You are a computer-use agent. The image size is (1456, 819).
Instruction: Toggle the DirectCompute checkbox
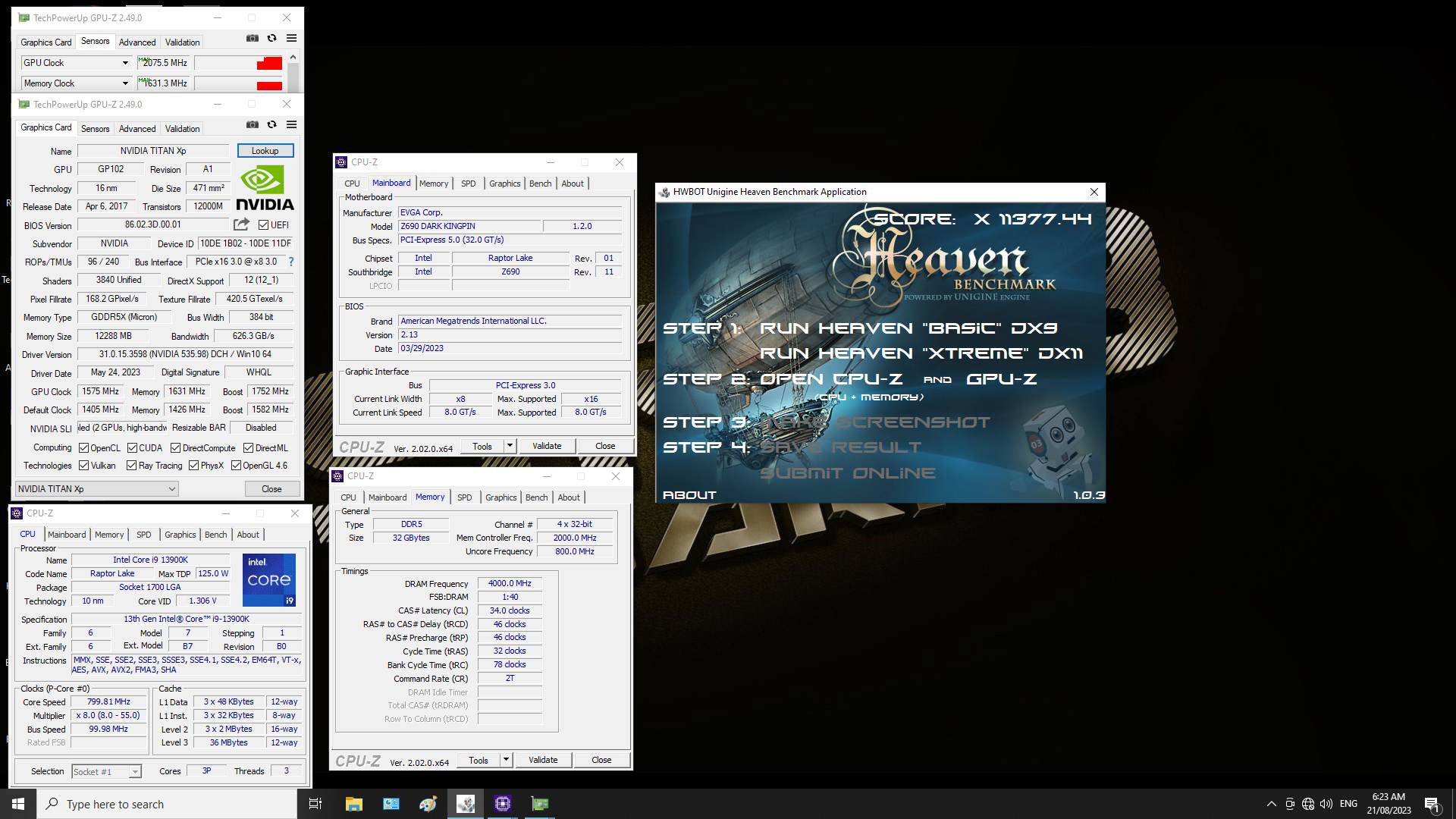[175, 448]
